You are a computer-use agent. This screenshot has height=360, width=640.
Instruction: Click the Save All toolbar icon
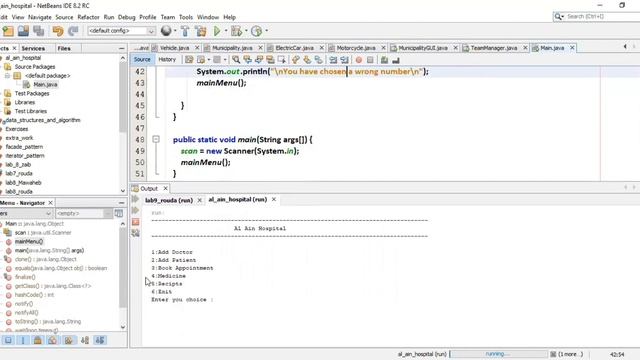(39, 31)
